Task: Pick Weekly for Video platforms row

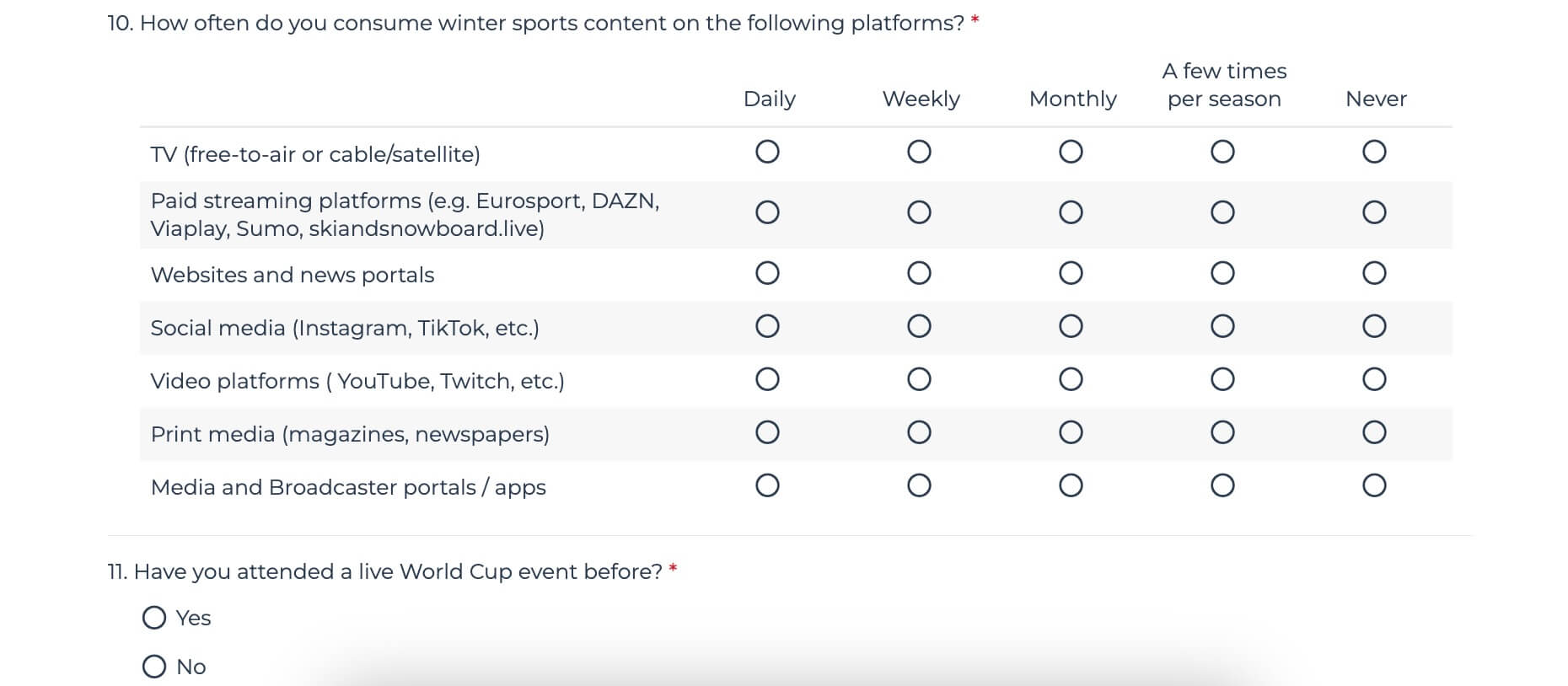Action: [x=919, y=379]
